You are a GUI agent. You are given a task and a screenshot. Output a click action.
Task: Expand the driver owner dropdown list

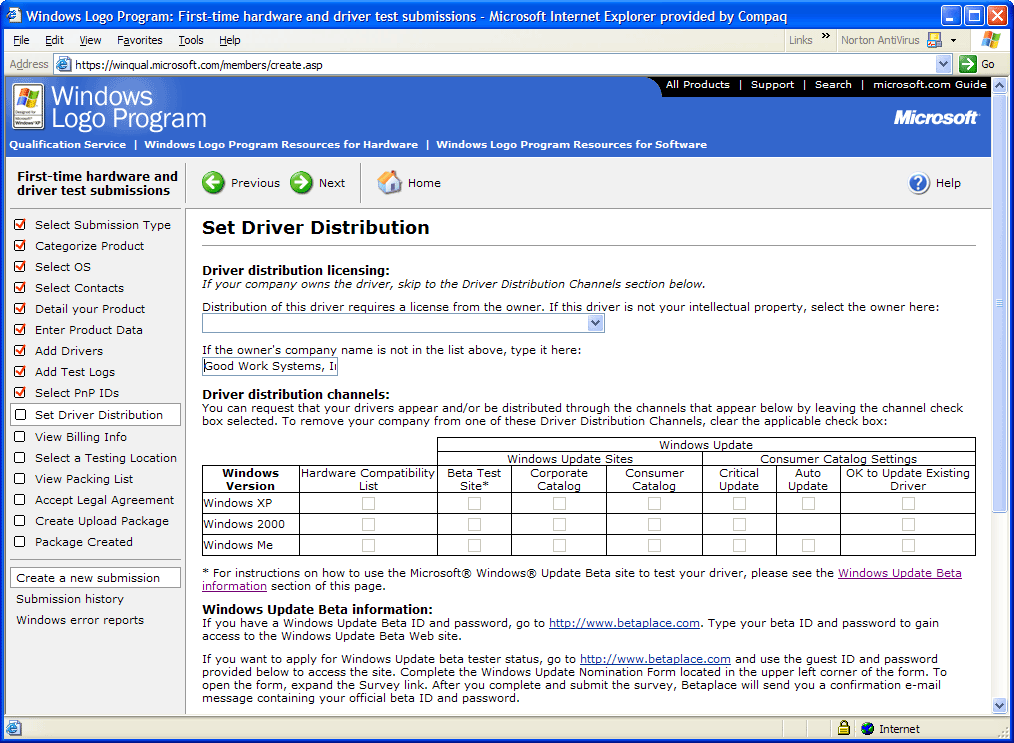tap(596, 323)
